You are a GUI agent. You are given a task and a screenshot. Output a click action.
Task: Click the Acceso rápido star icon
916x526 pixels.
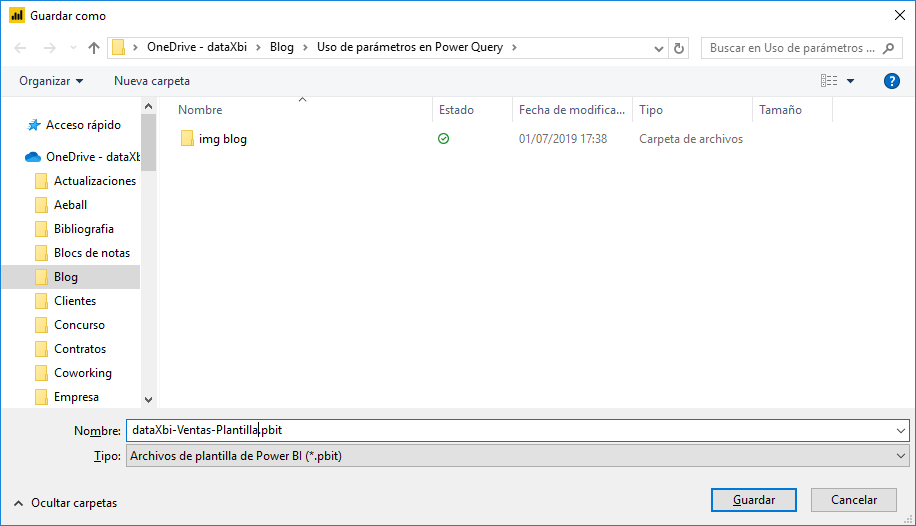pos(34,125)
